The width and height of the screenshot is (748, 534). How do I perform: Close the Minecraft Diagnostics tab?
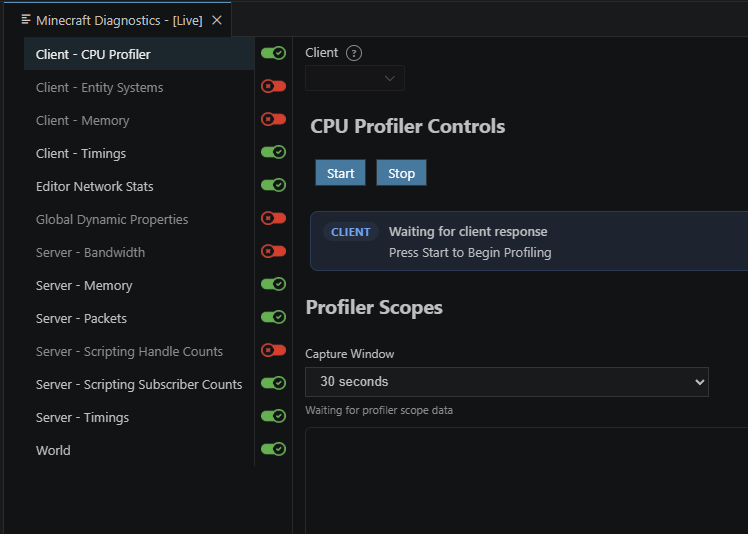217,20
